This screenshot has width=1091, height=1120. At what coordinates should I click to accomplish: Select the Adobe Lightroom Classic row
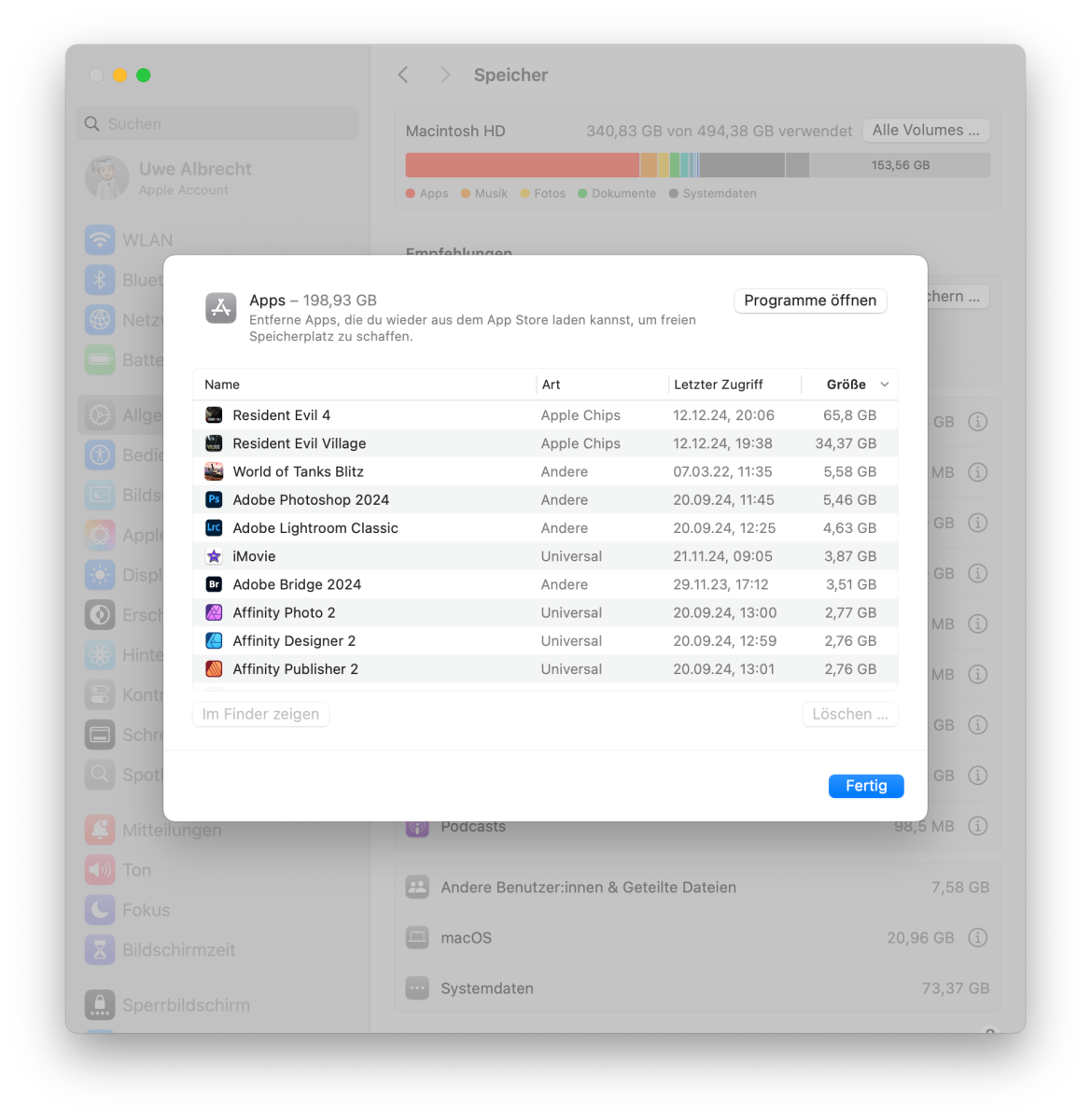[545, 527]
